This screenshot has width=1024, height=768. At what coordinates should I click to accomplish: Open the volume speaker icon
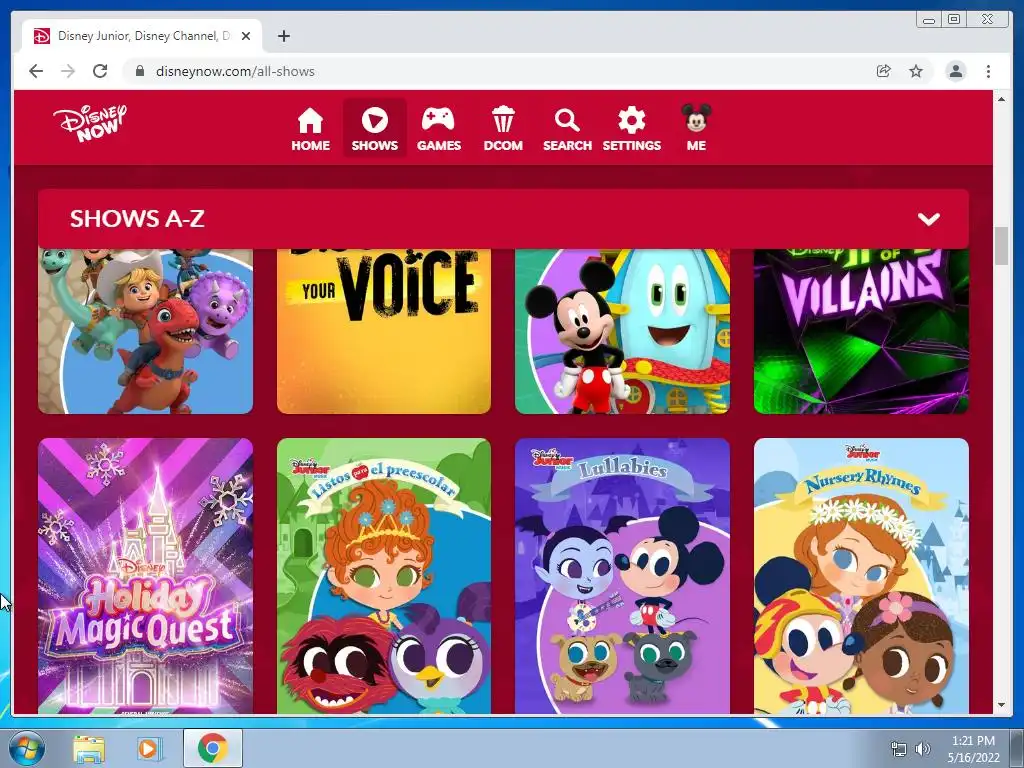[922, 749]
